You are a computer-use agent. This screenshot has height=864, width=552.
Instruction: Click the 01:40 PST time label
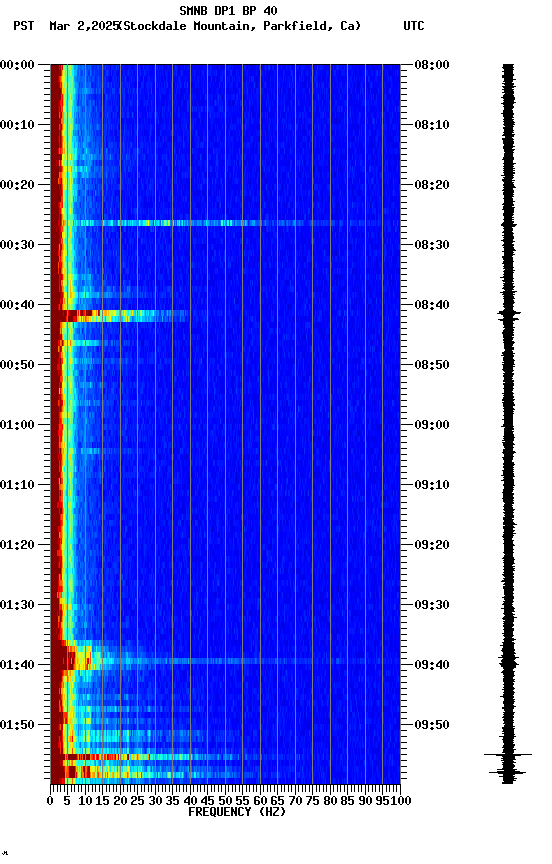pyautogui.click(x=17, y=665)
